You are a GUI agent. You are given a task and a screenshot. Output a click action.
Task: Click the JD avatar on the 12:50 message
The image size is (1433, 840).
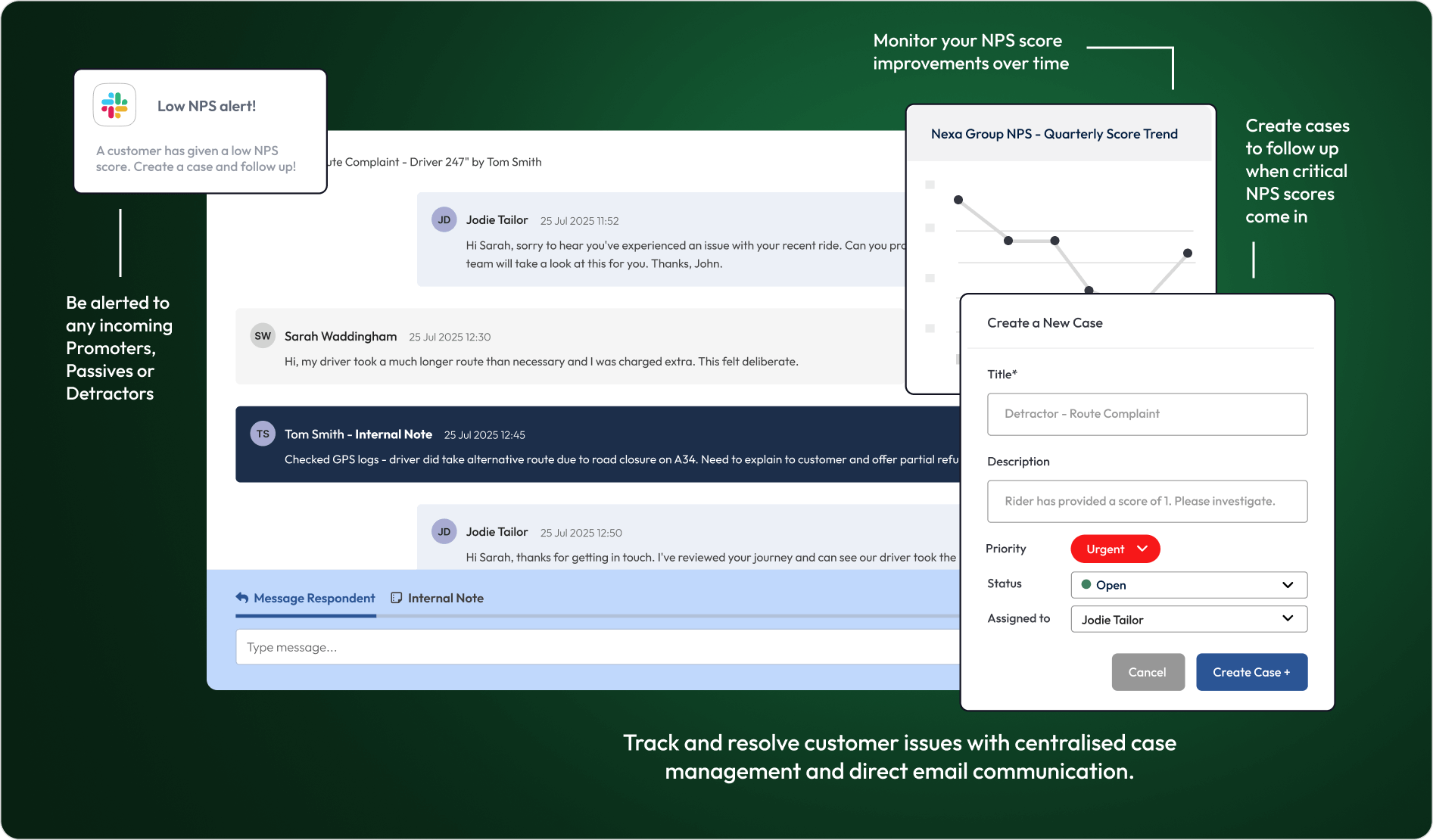pyautogui.click(x=444, y=532)
